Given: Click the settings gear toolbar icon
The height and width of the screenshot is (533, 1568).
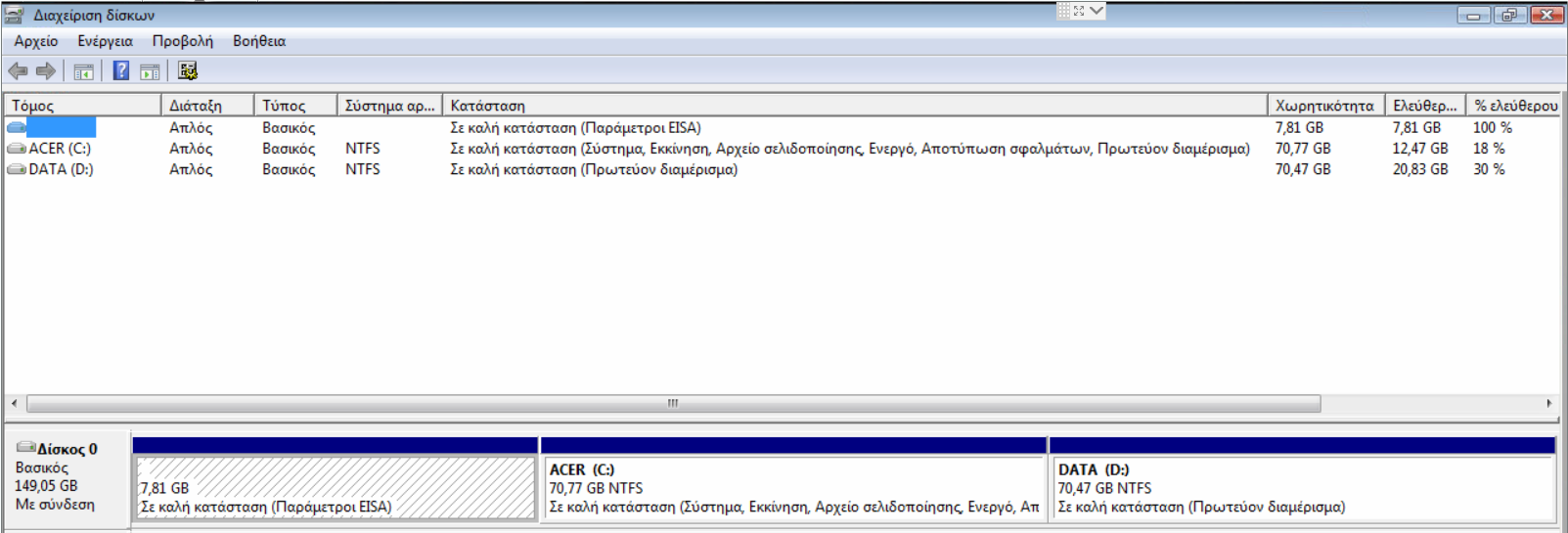Looking at the screenshot, I should click(188, 70).
